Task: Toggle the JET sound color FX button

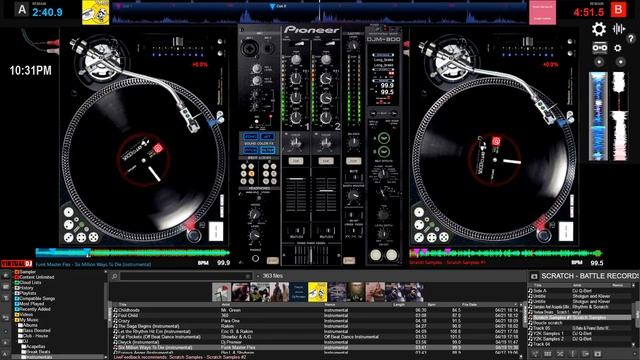Action: (267, 137)
